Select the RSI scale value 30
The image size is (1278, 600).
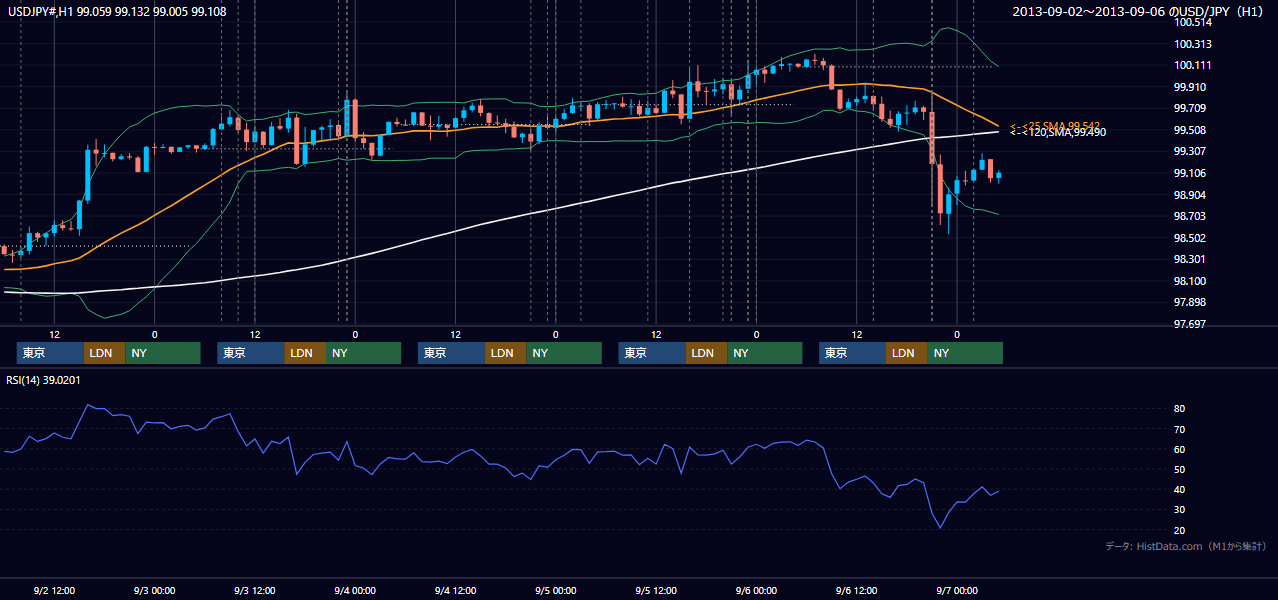[1180, 510]
